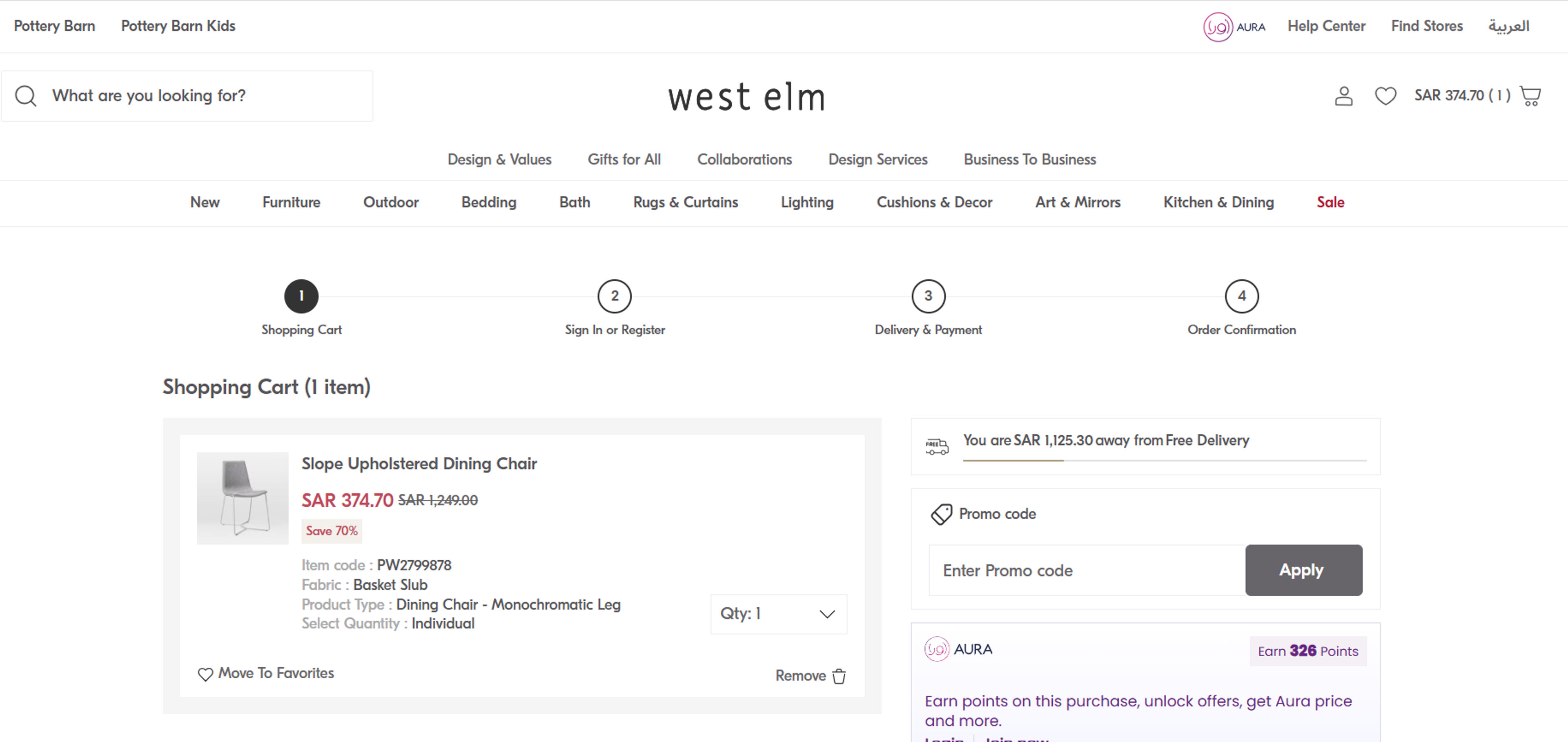The width and height of the screenshot is (1568, 742).
Task: Open the Collaborations link
Action: (744, 160)
